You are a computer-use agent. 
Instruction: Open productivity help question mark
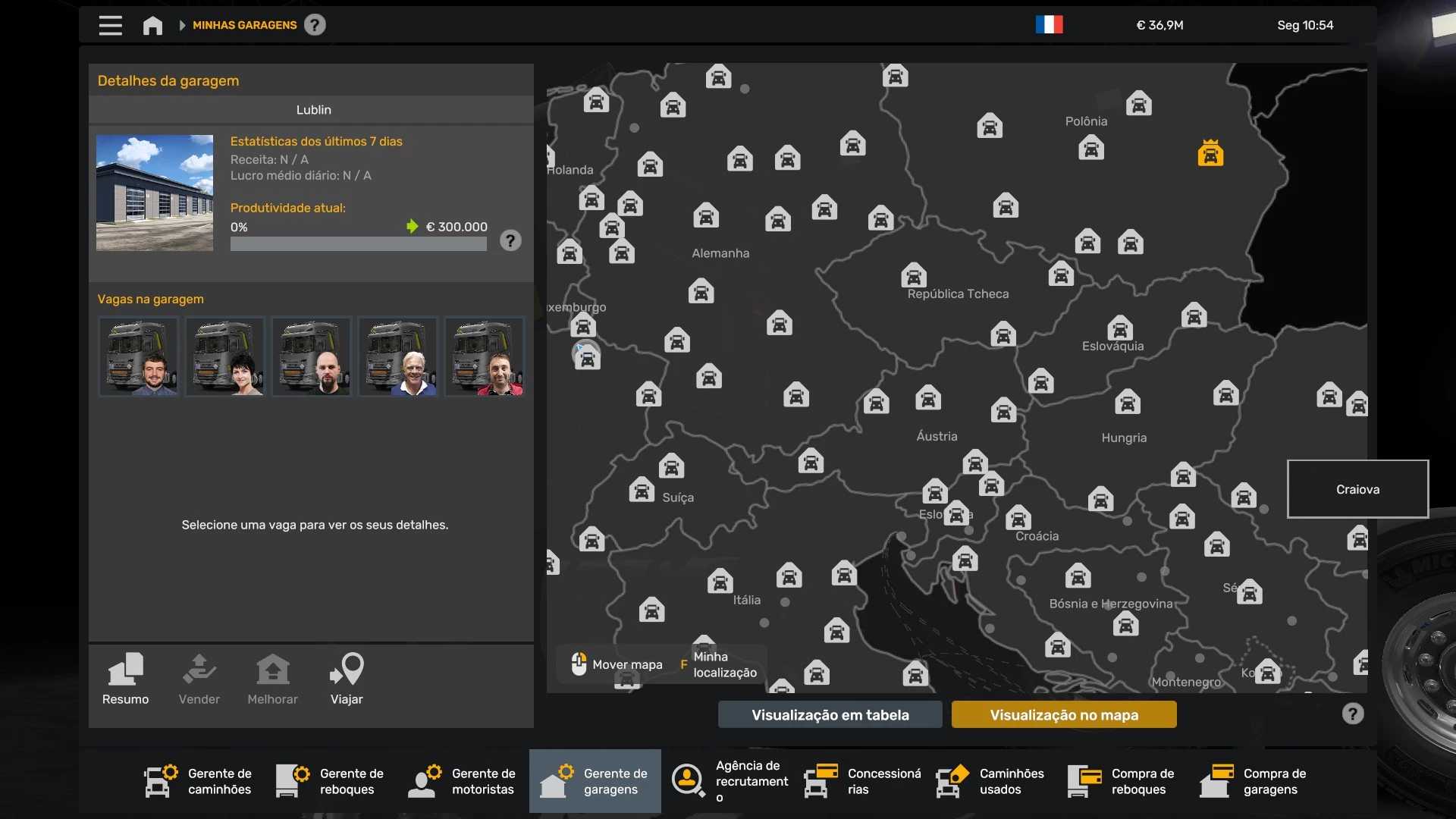[x=510, y=241]
